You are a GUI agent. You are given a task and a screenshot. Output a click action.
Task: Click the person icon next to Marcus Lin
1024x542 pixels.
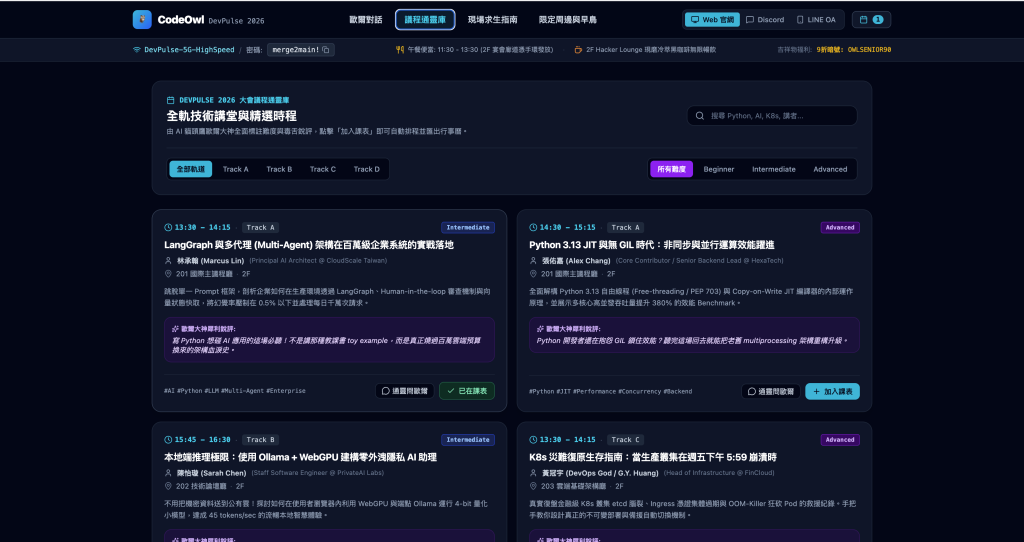168,261
